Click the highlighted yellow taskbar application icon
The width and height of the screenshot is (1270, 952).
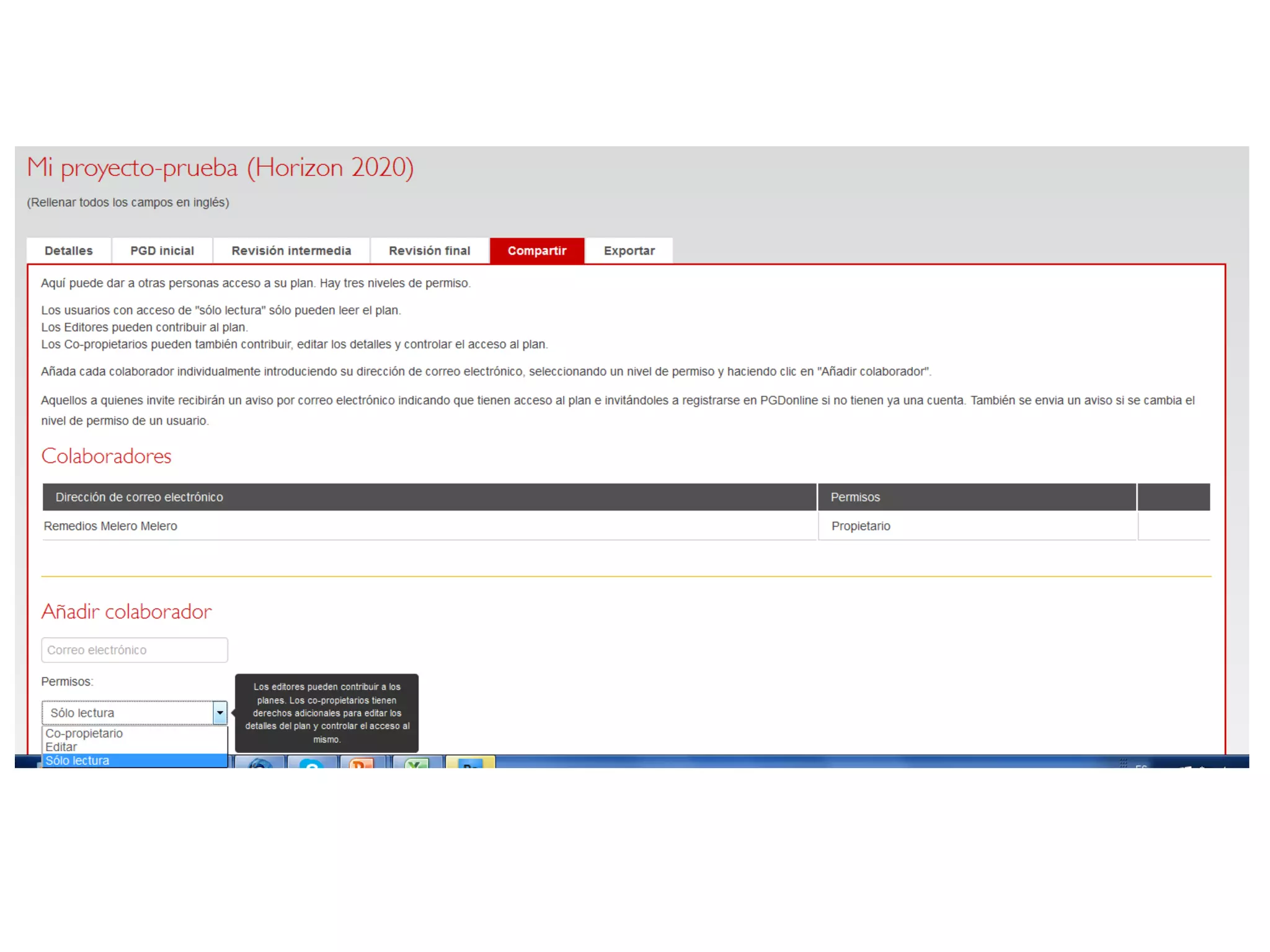[470, 762]
